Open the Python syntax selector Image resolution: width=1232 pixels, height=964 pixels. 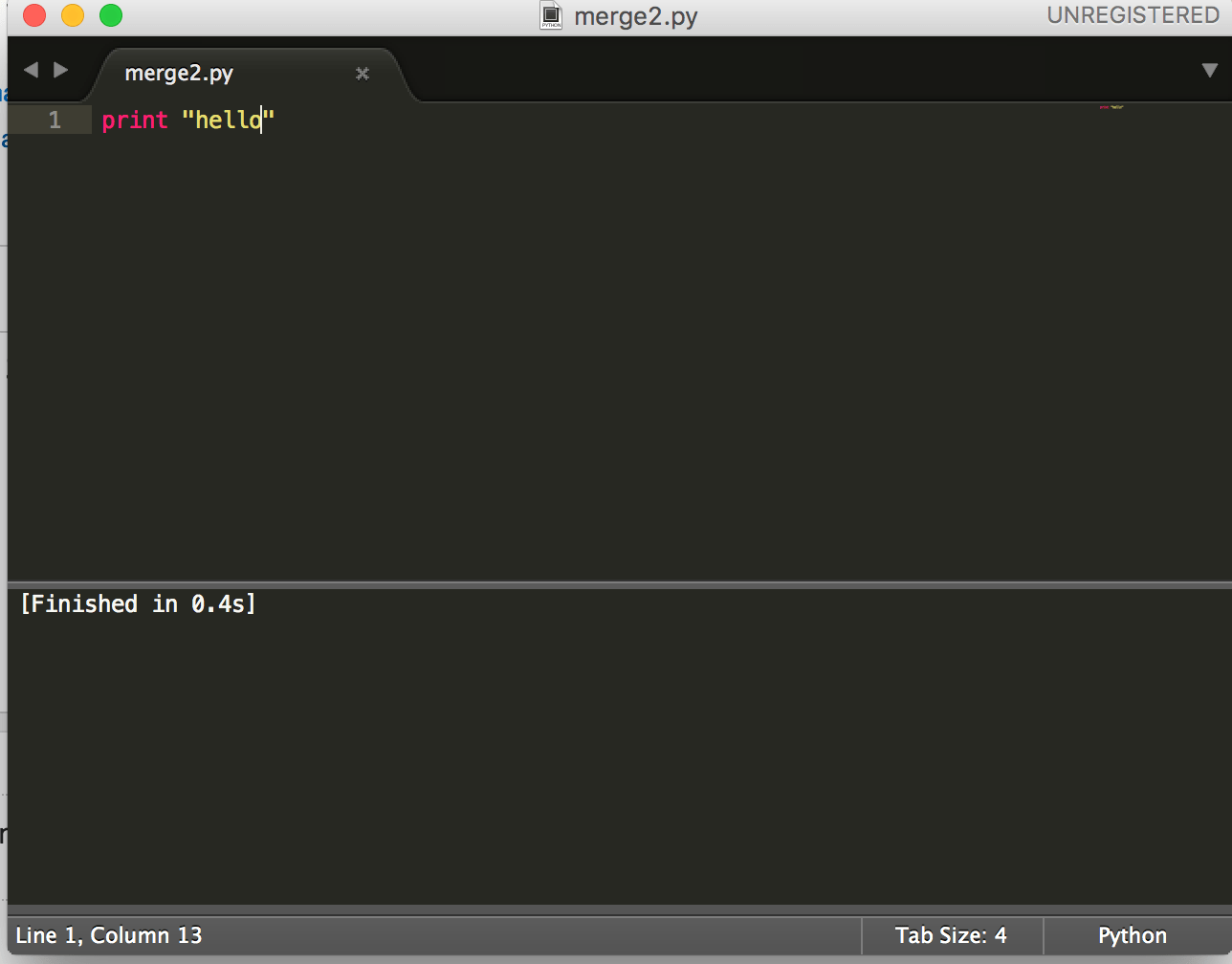click(1132, 935)
